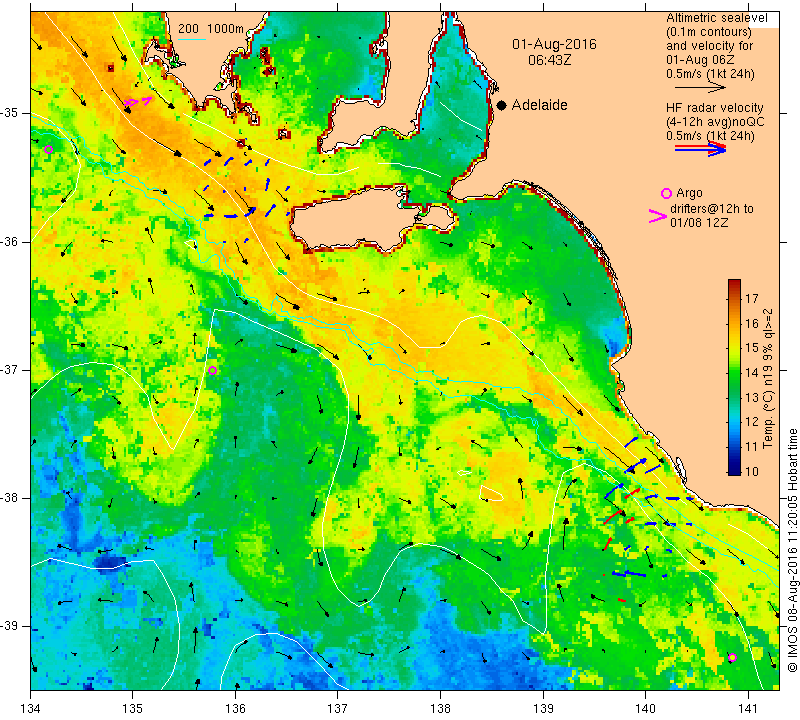800x720 pixels.
Task: Click the black Adelaide city dot
Action: [502, 105]
